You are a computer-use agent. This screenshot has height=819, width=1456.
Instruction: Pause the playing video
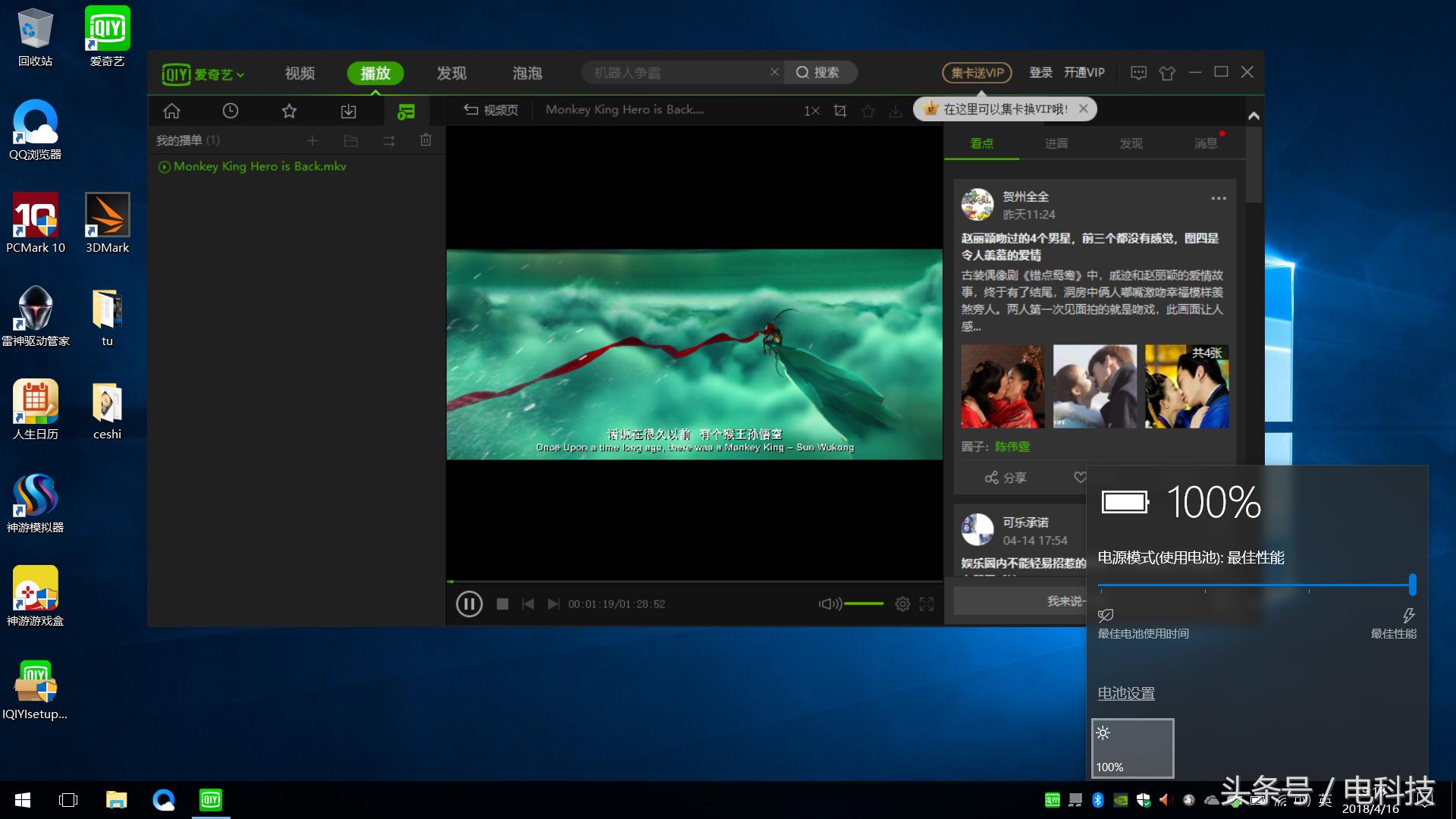[x=469, y=604]
